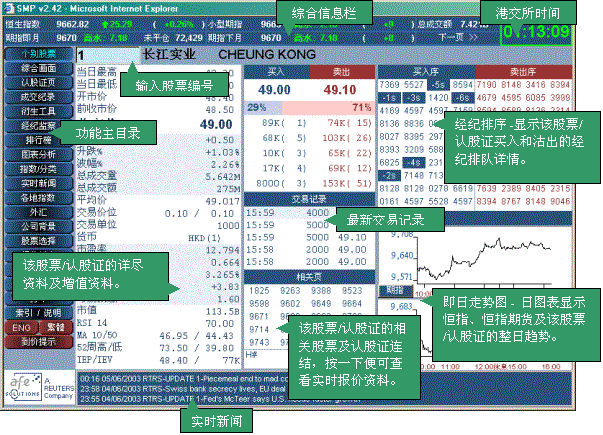Click the stock code input field
The image size is (603, 435).
click(x=107, y=55)
